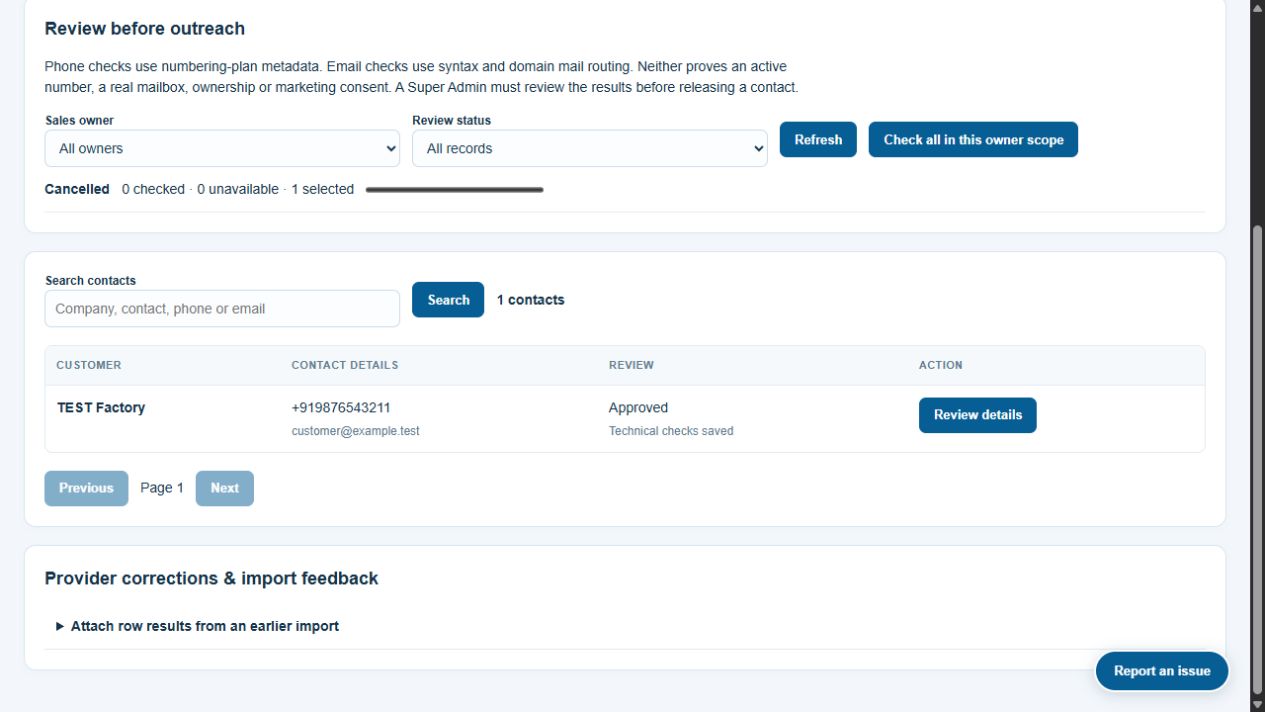Screen dimensions: 1265x712
Task: Click the Page 1 indicator
Action: (x=162, y=488)
